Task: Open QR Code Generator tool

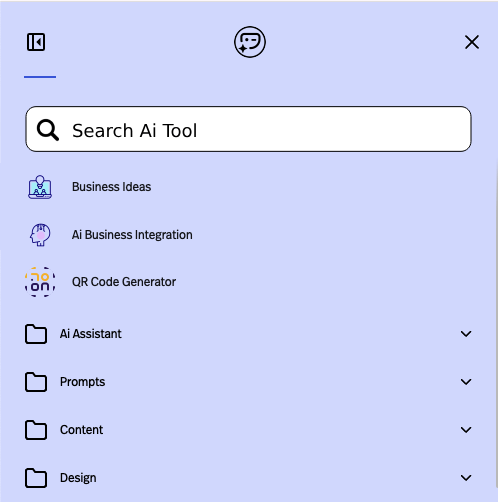Action: (124, 282)
